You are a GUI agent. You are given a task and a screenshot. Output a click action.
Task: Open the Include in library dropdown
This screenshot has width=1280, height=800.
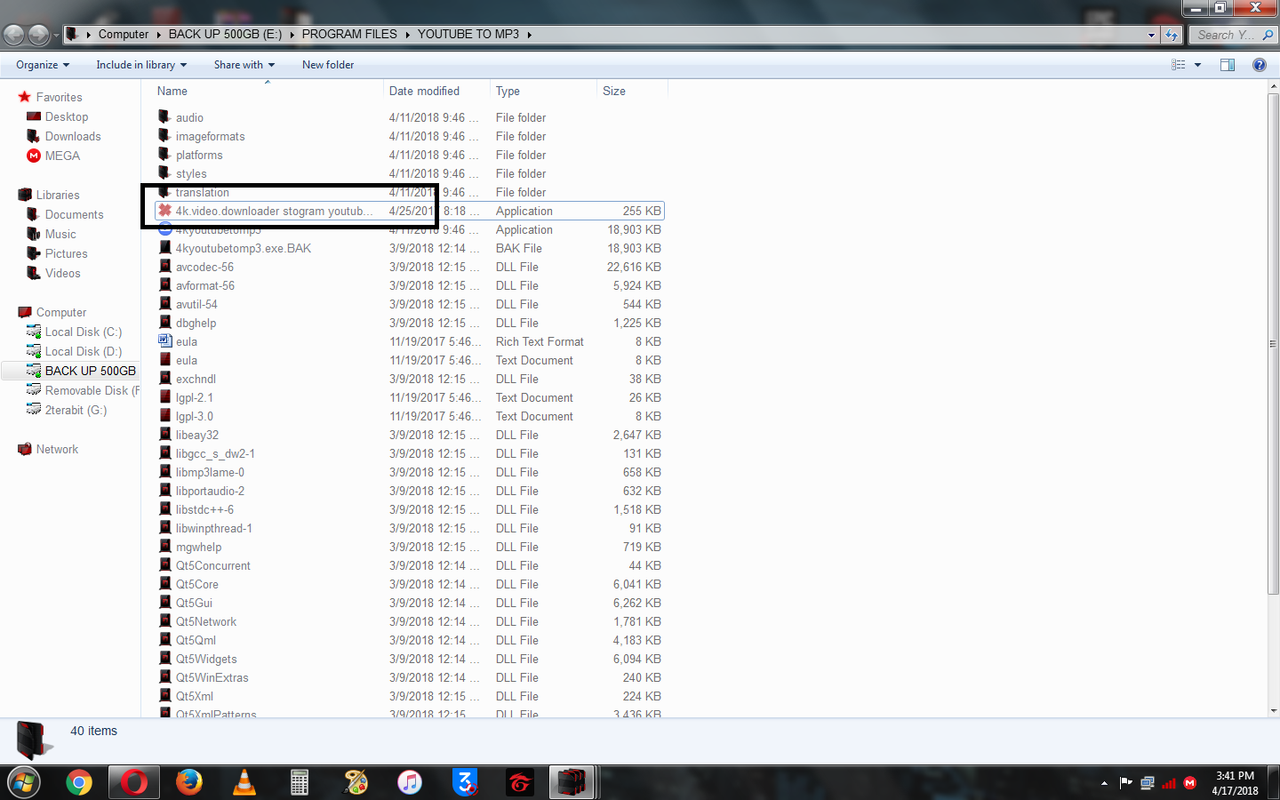142,65
